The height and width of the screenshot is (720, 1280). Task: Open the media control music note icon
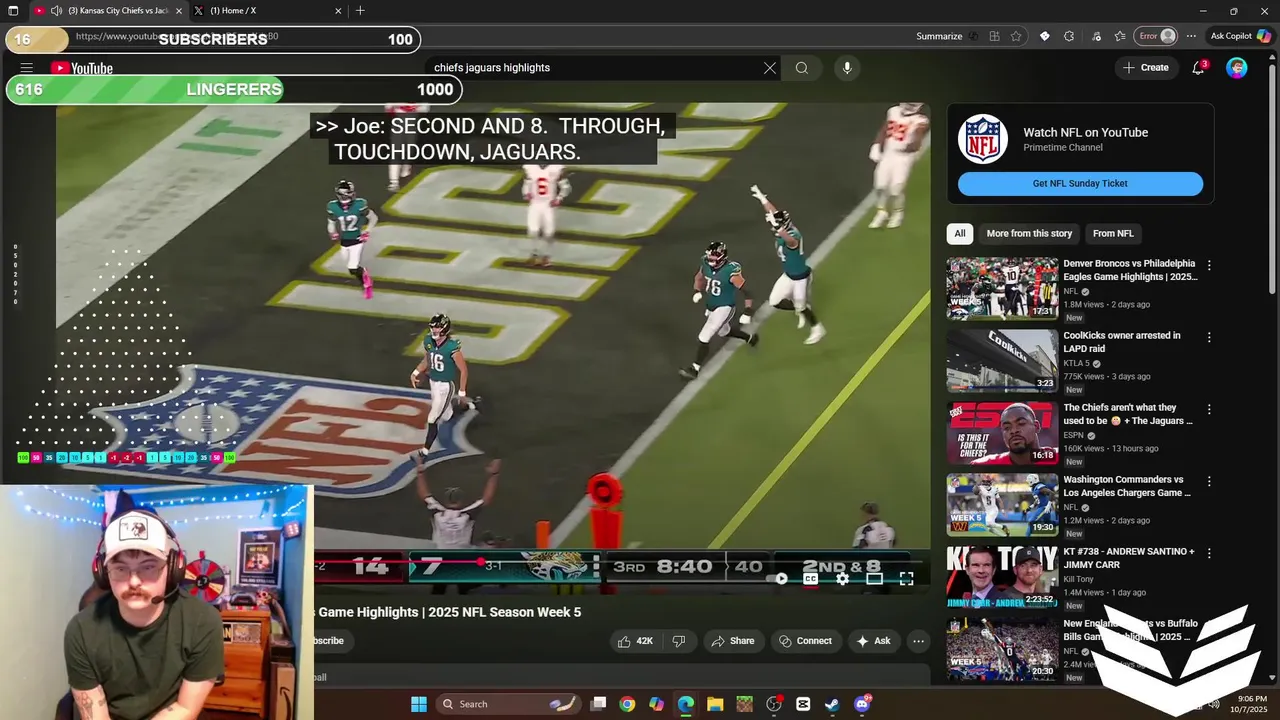pos(1097,36)
